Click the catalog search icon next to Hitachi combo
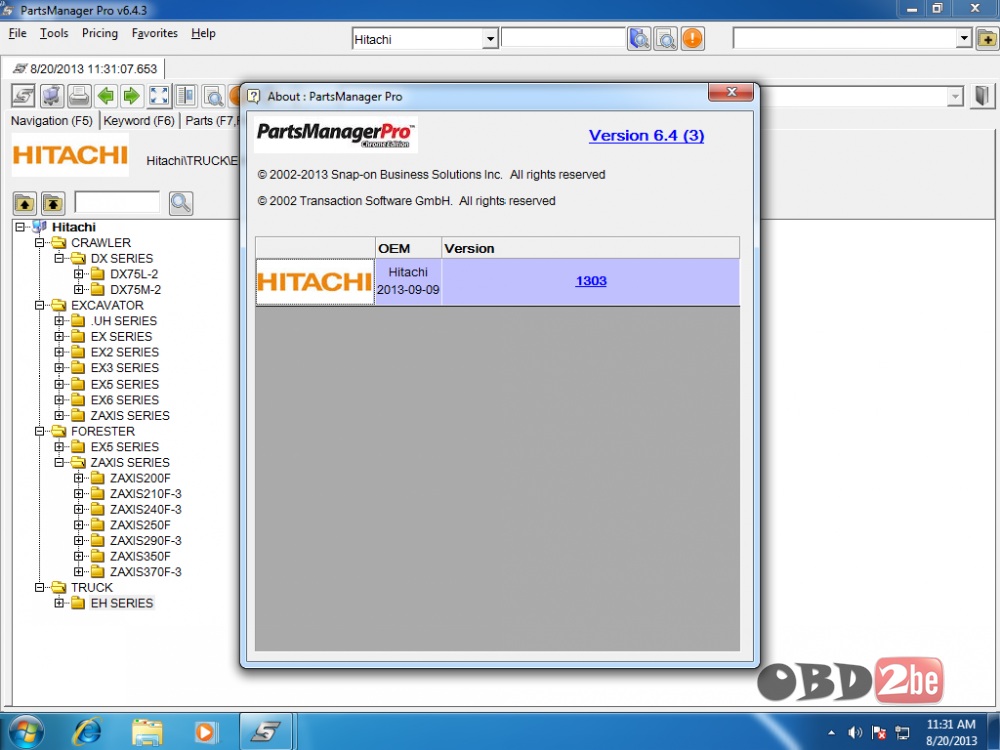This screenshot has width=1000, height=750. (x=639, y=39)
